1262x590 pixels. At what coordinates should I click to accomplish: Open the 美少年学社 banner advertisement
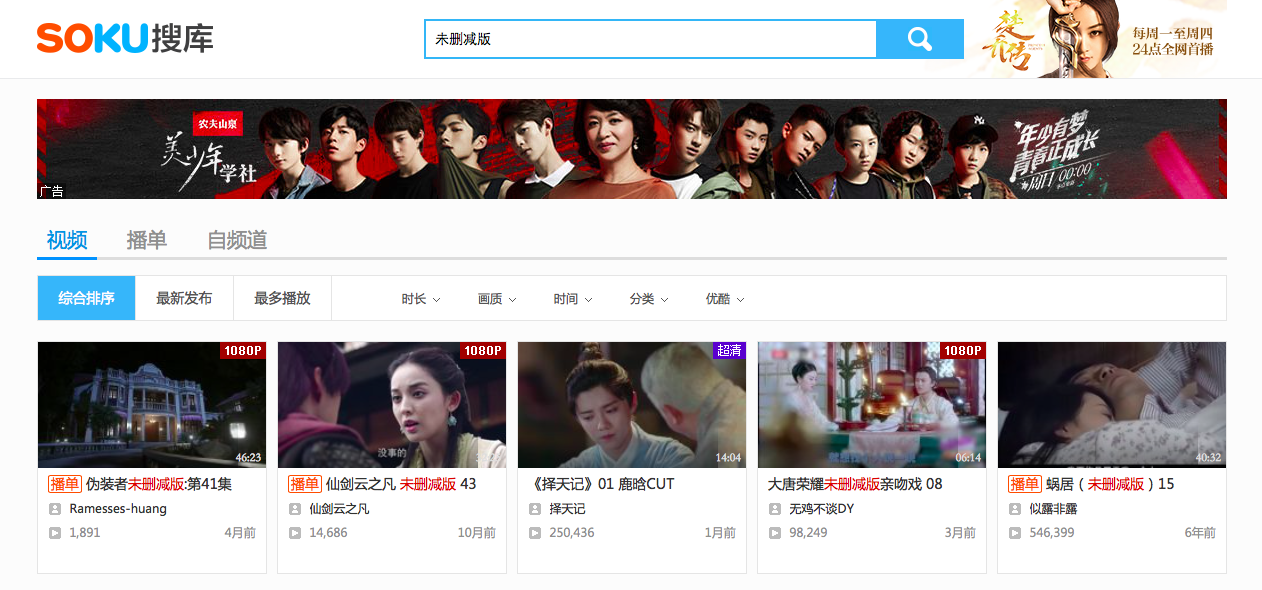pos(632,149)
